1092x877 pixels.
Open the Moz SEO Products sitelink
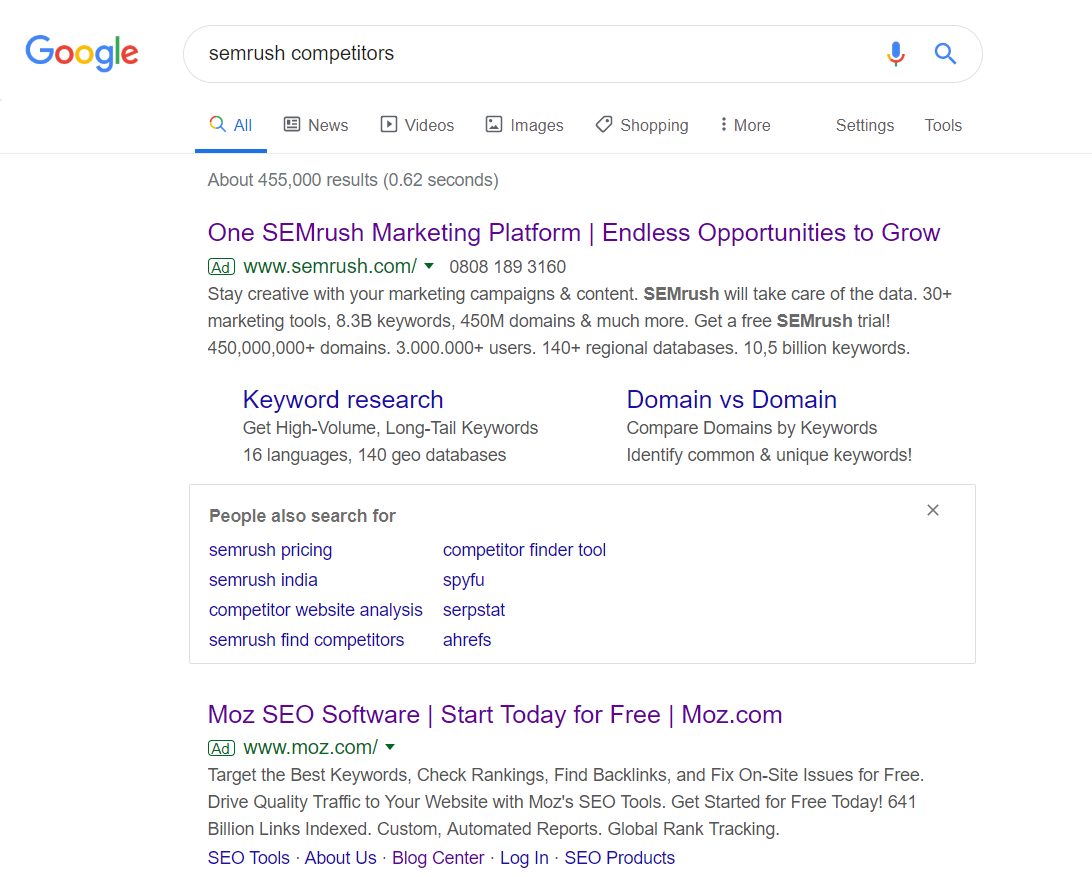point(619,858)
